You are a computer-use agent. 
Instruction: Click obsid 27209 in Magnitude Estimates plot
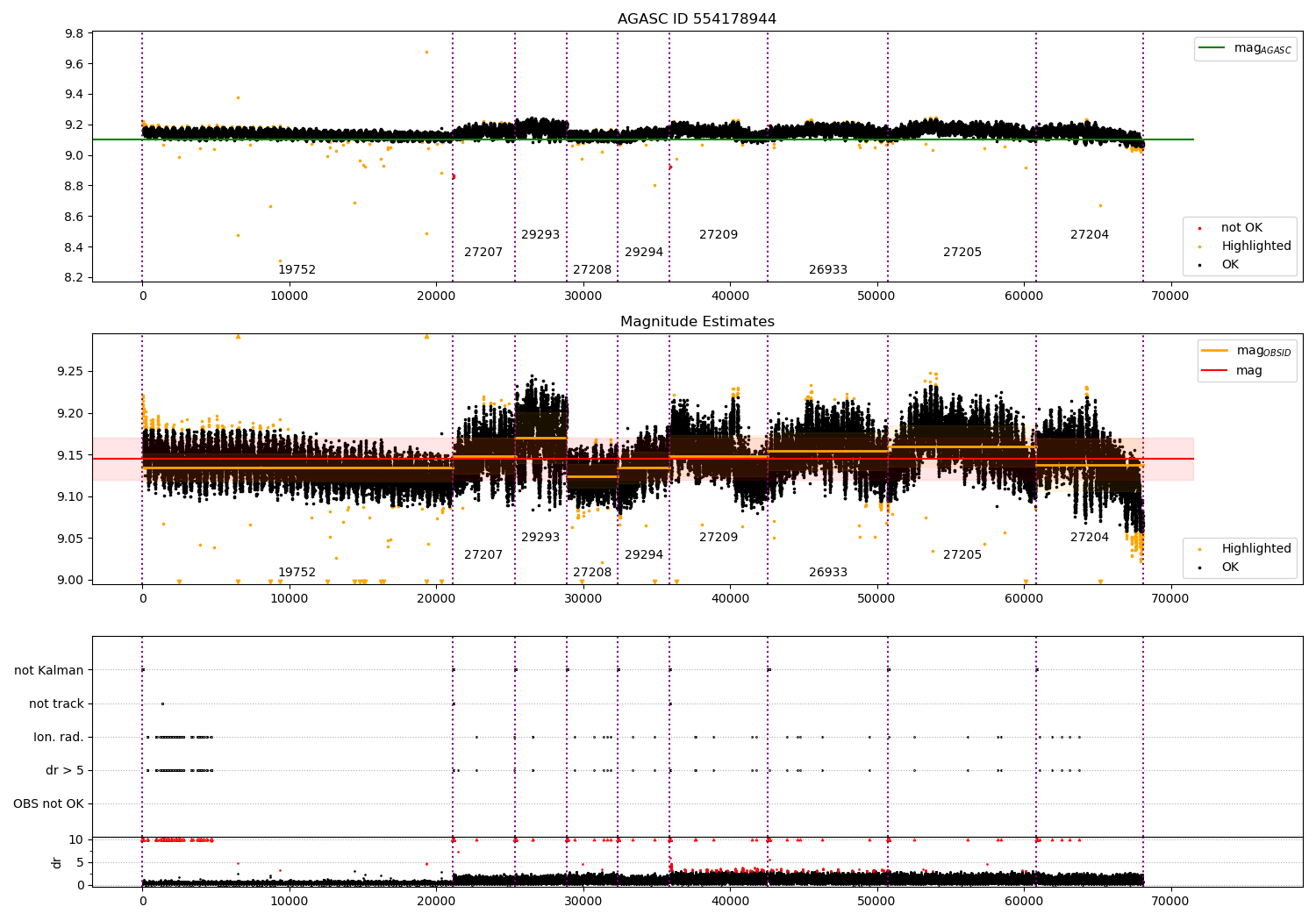(x=719, y=538)
